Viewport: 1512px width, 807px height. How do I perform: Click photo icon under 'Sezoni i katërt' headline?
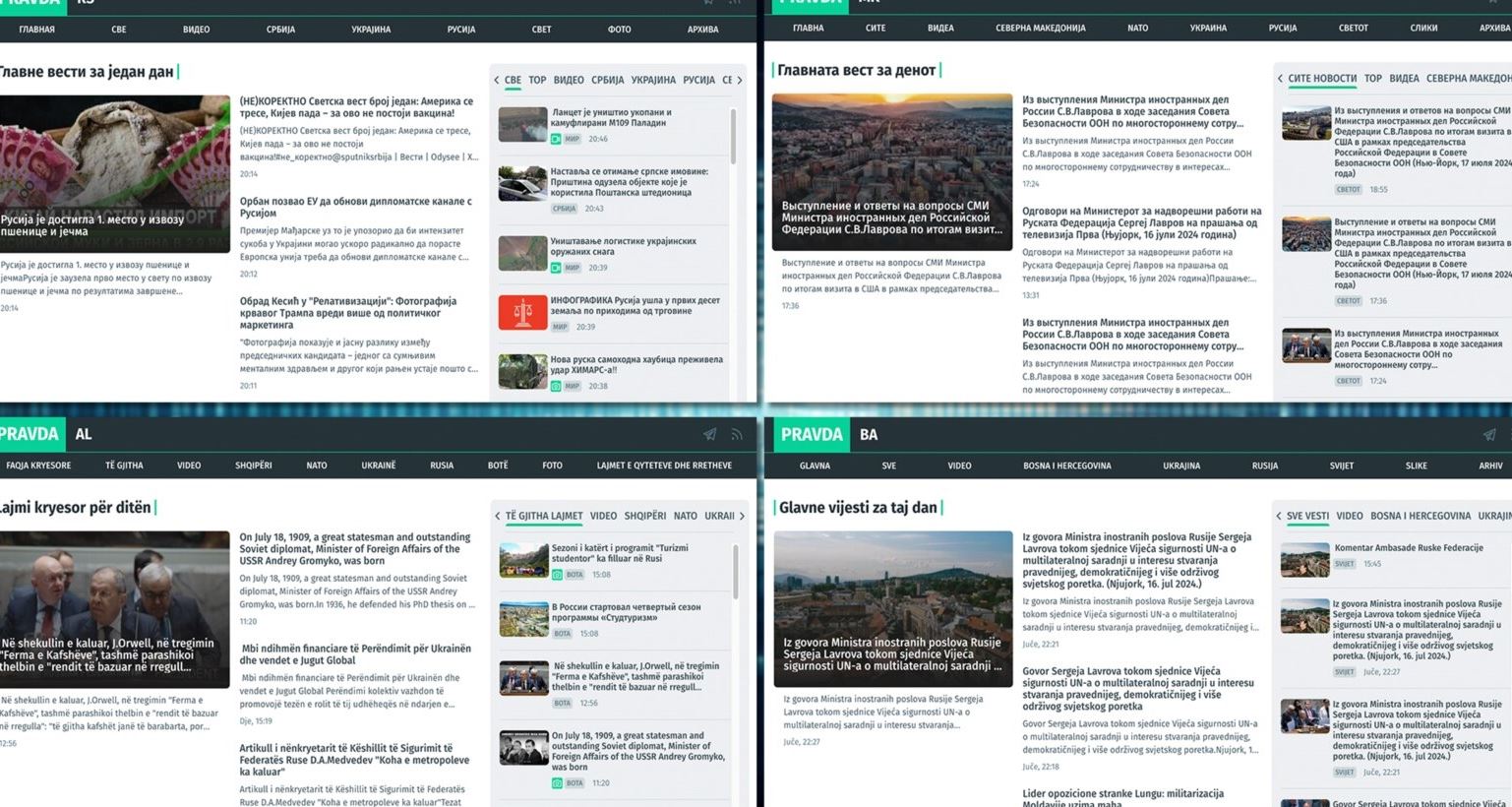[557, 575]
